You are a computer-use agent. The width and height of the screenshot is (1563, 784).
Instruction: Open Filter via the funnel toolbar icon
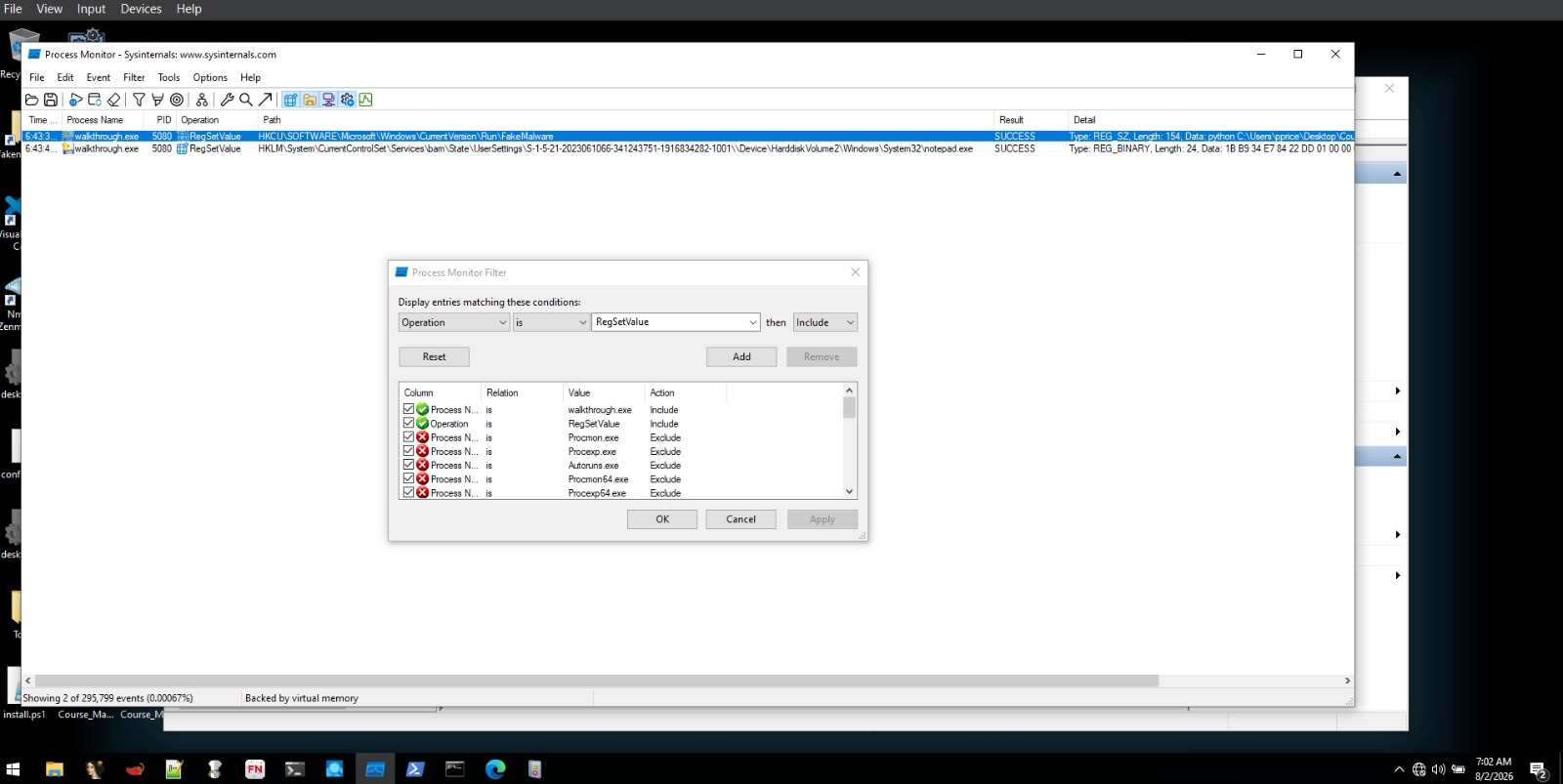(139, 100)
